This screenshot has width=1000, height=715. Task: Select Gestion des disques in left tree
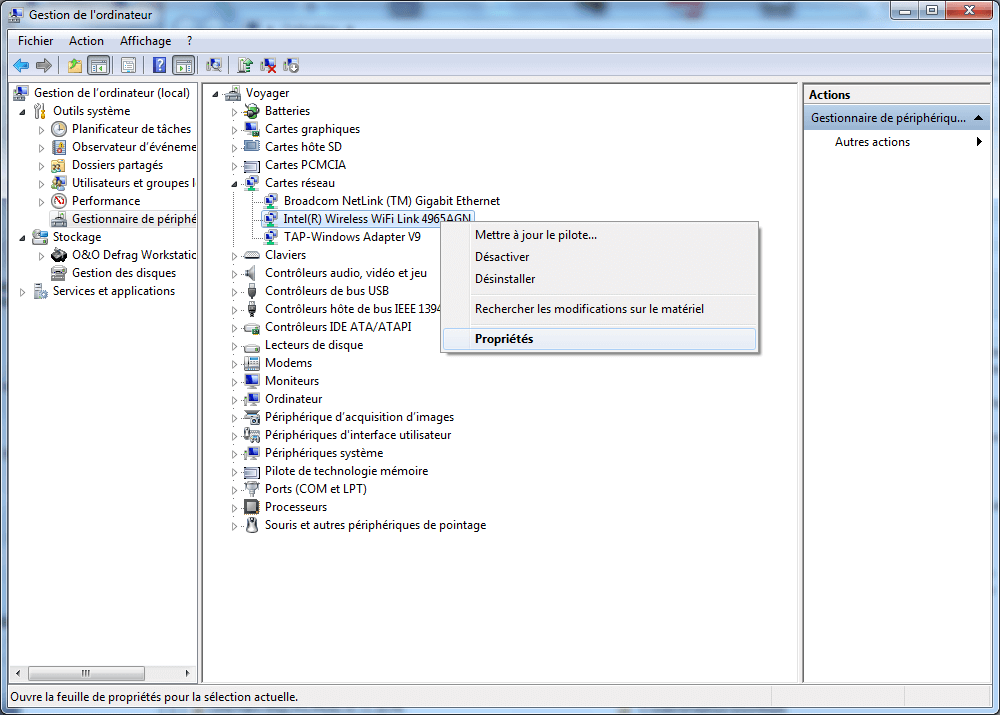(x=124, y=273)
